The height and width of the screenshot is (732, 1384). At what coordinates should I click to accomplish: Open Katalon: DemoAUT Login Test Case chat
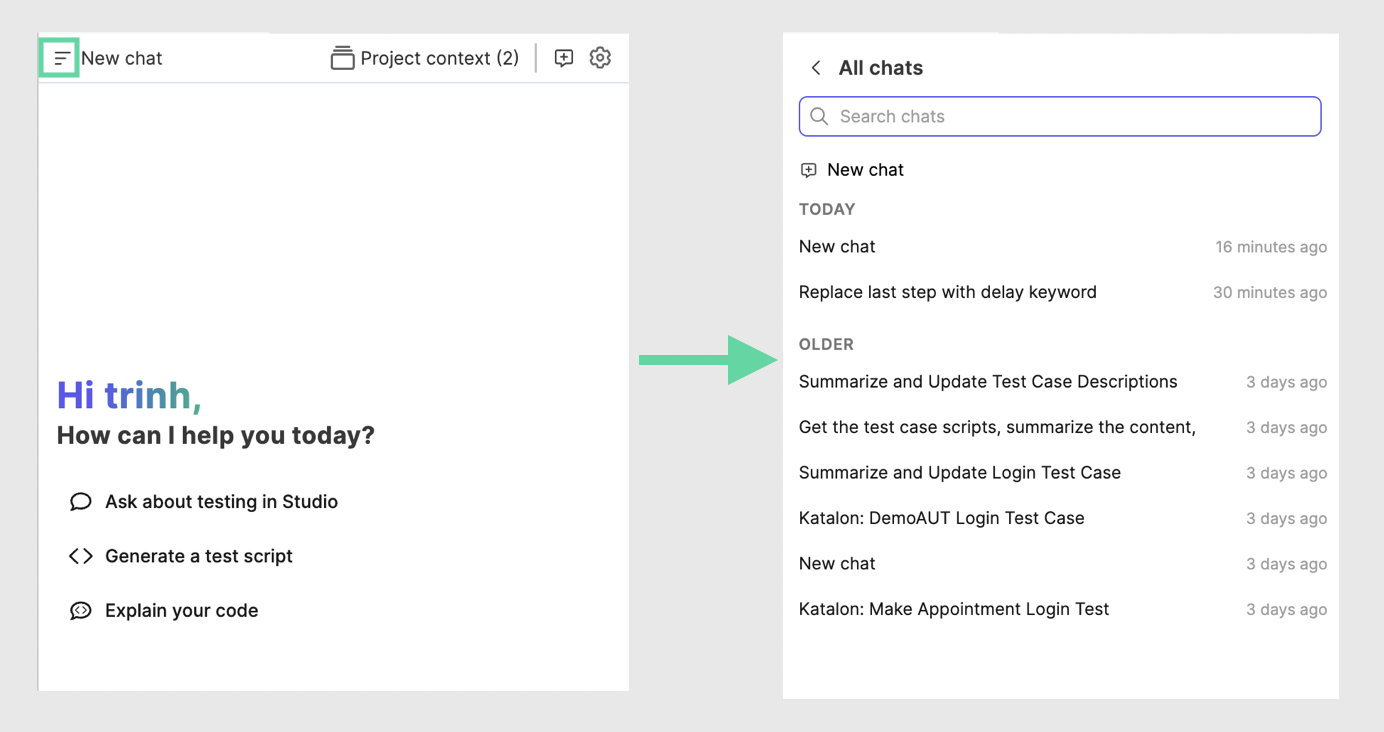[1063, 518]
